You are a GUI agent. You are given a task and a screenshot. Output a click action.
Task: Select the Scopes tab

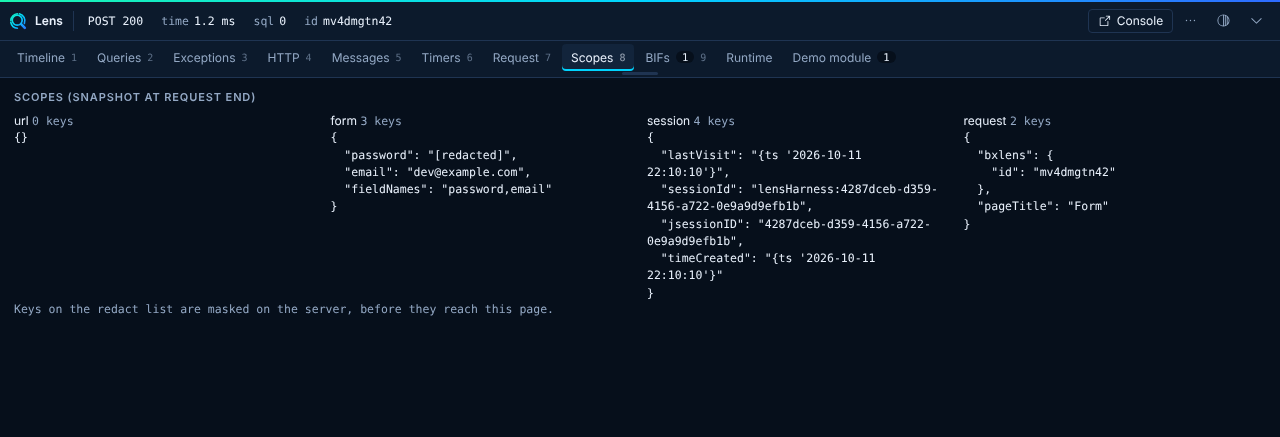tap(598, 58)
